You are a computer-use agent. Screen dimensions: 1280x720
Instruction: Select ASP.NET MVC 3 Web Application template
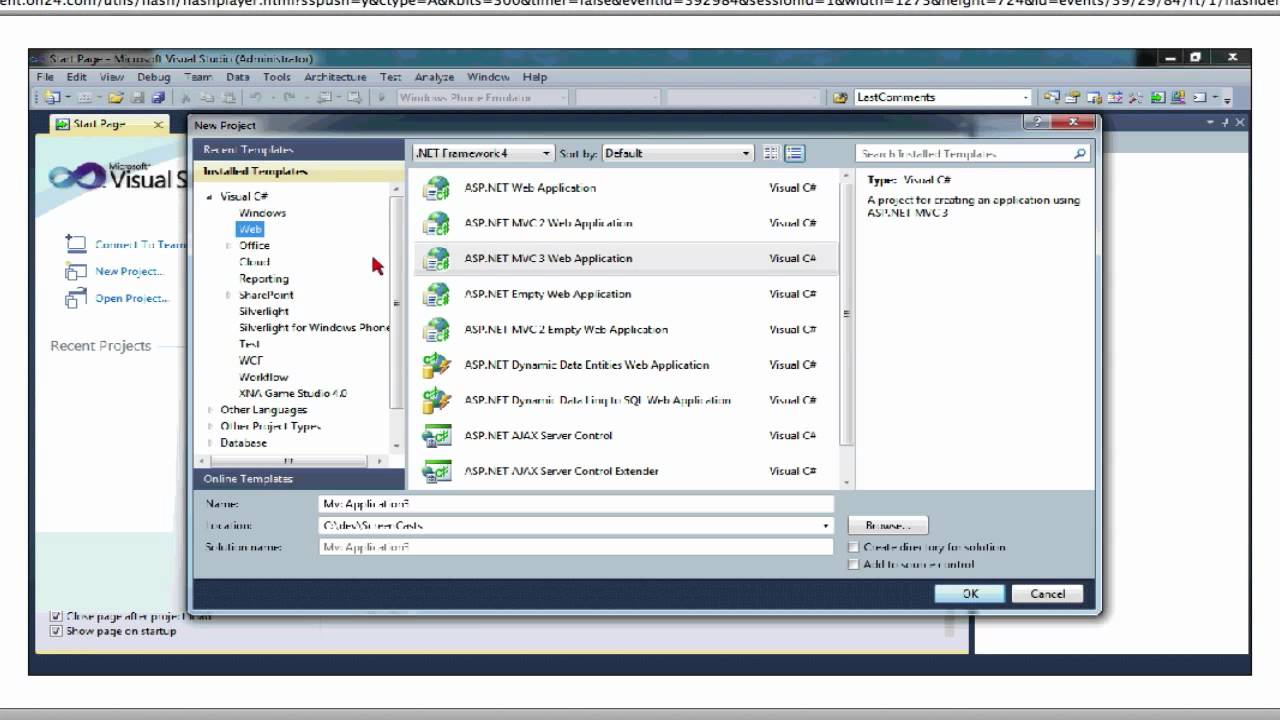626,259
